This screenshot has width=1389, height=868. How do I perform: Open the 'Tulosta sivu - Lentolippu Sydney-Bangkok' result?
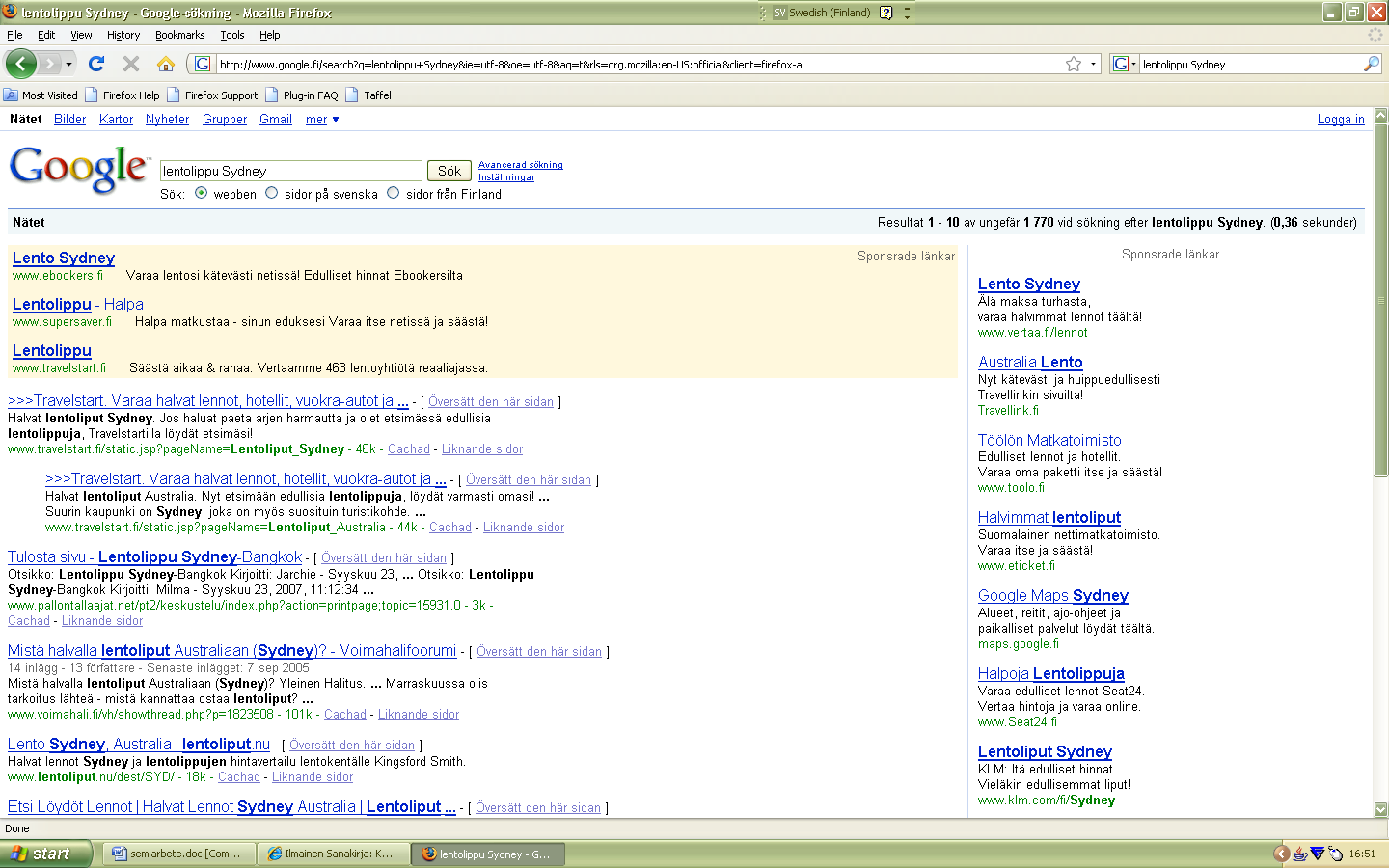pos(154,556)
